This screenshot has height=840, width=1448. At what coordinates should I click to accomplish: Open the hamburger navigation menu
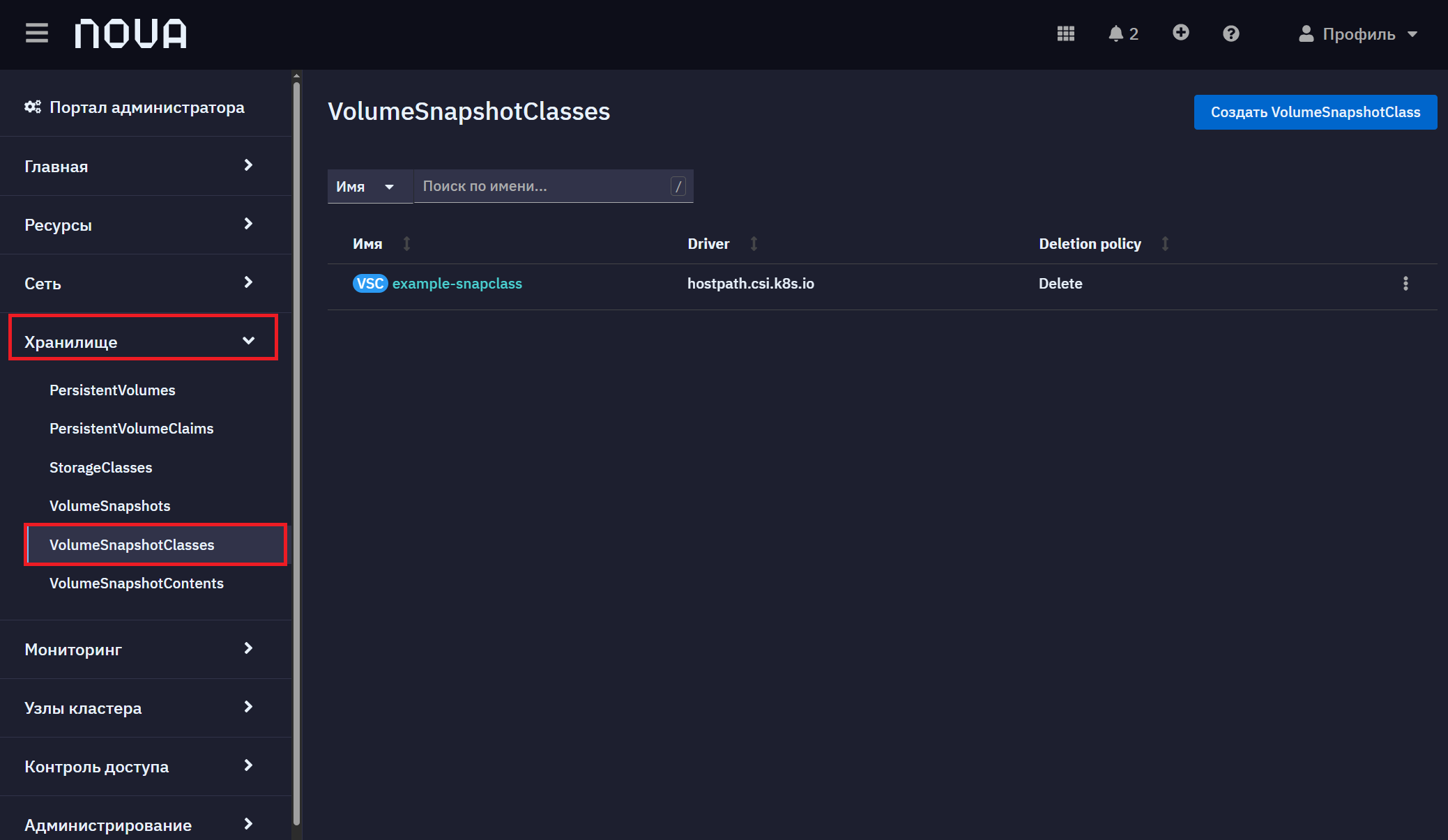37,33
